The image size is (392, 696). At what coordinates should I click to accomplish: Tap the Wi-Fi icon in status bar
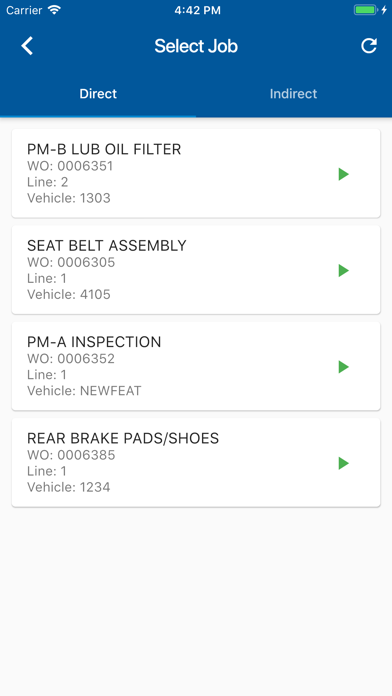(55, 10)
